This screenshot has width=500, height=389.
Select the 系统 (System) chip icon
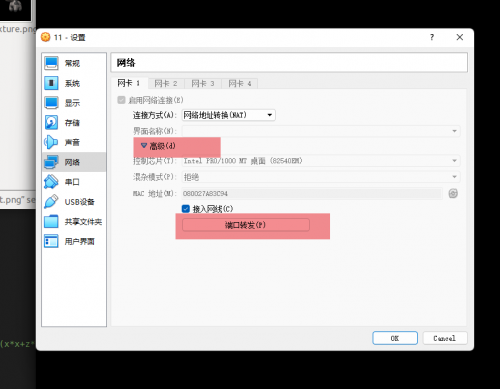(51, 83)
